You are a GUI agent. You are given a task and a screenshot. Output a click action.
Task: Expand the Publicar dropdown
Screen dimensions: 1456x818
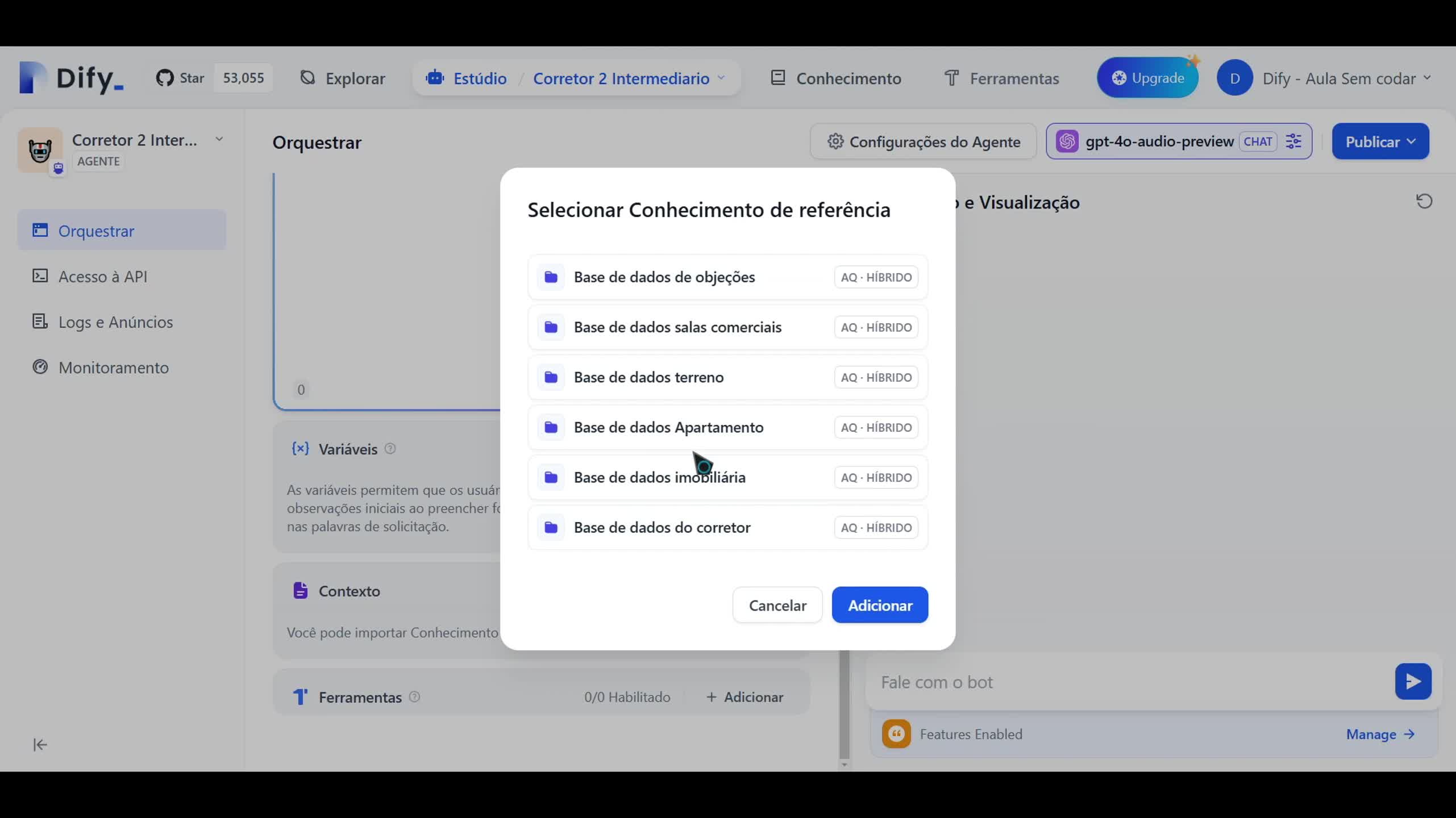coord(1380,141)
